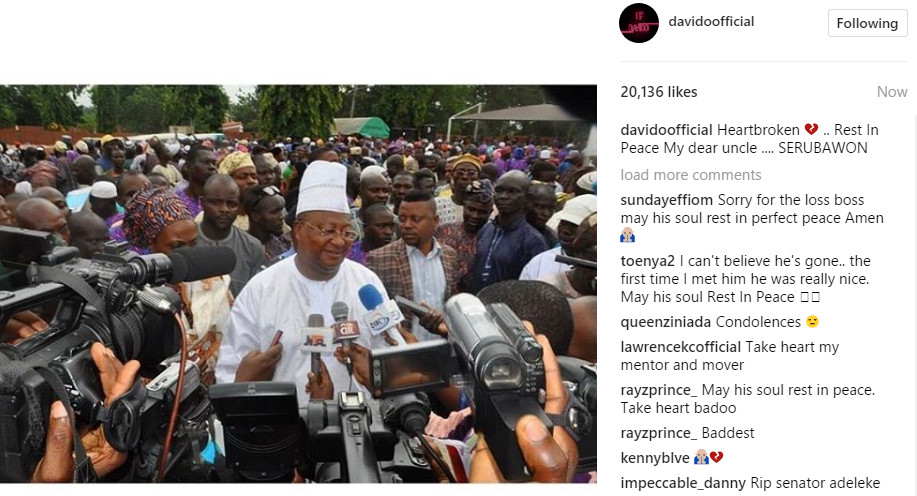Visit kennyblve commenter profile

[655, 458]
